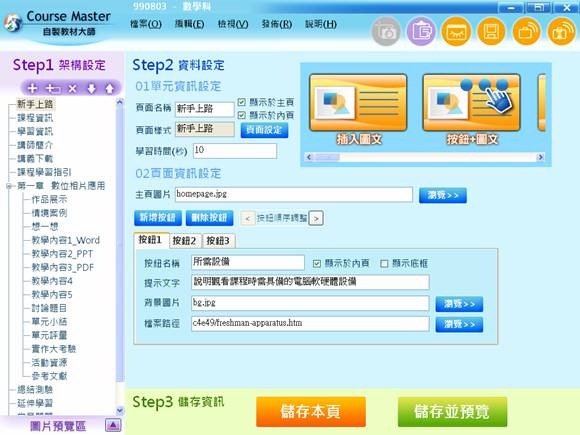The width and height of the screenshot is (580, 435).
Task: Toggle the 顯示於主頁 checkbox
Action: point(242,102)
